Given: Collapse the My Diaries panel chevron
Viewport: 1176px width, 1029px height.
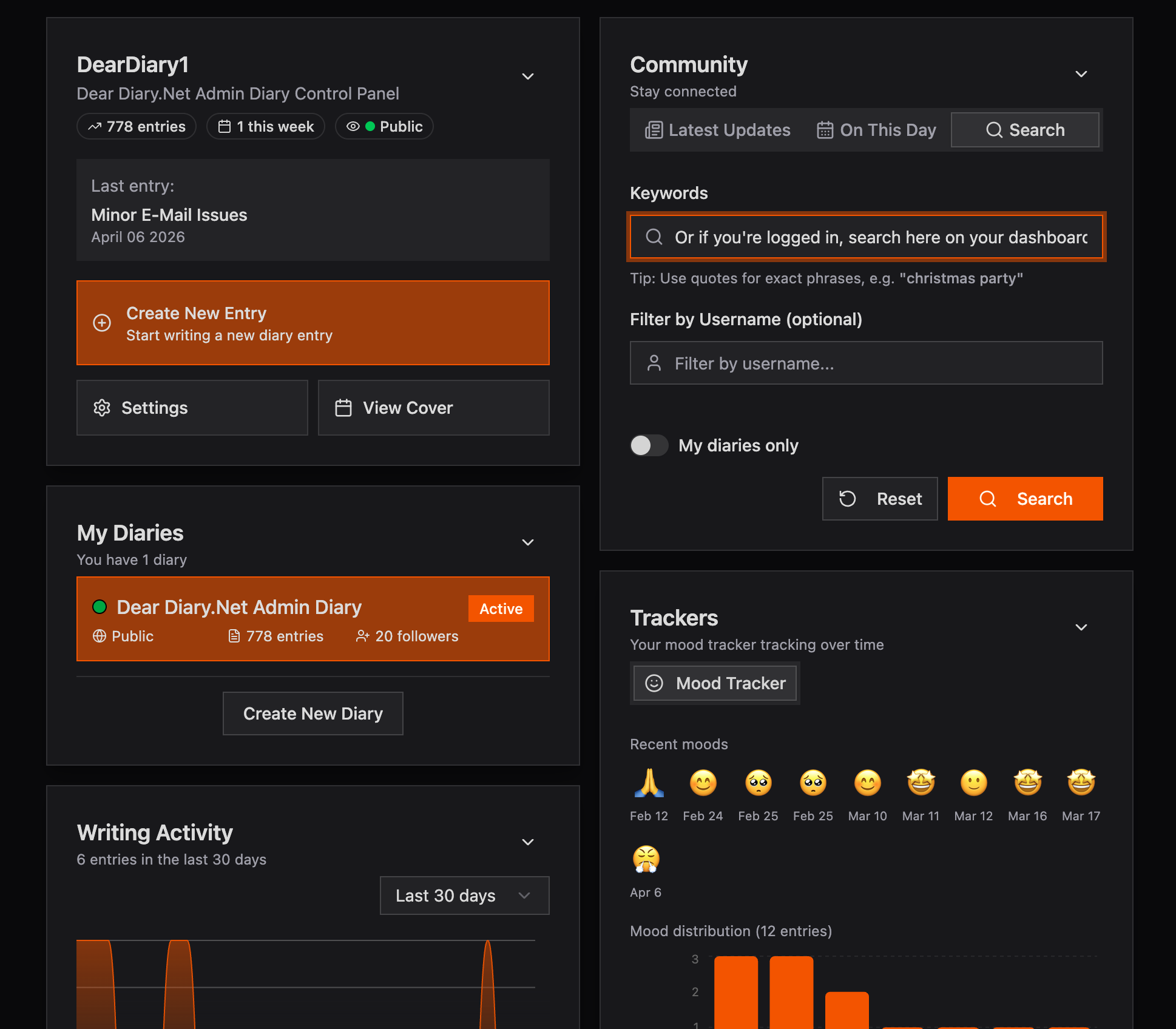Looking at the screenshot, I should tap(528, 542).
